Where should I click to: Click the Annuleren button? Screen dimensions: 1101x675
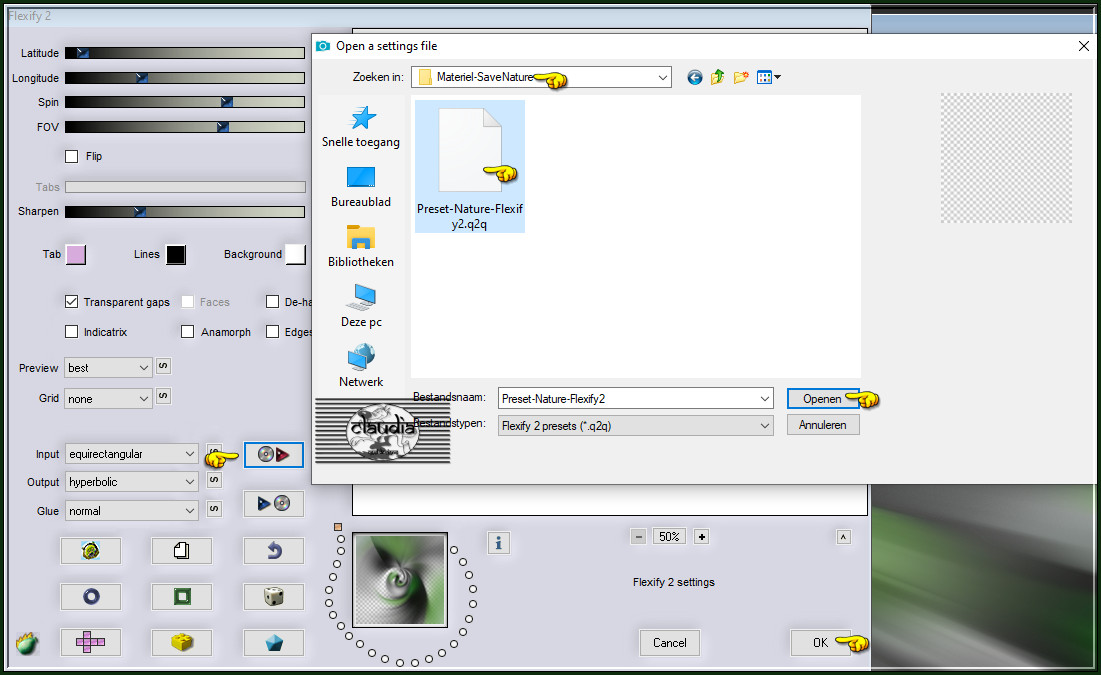pos(822,425)
